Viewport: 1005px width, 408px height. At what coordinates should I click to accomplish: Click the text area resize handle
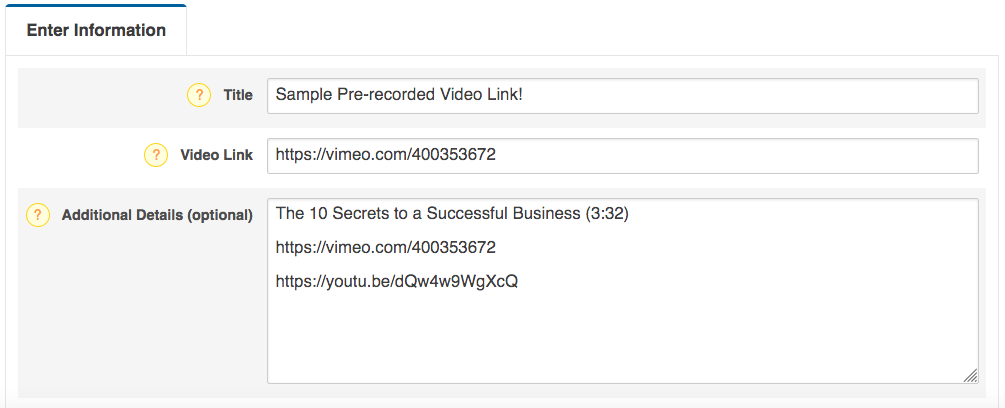970,376
